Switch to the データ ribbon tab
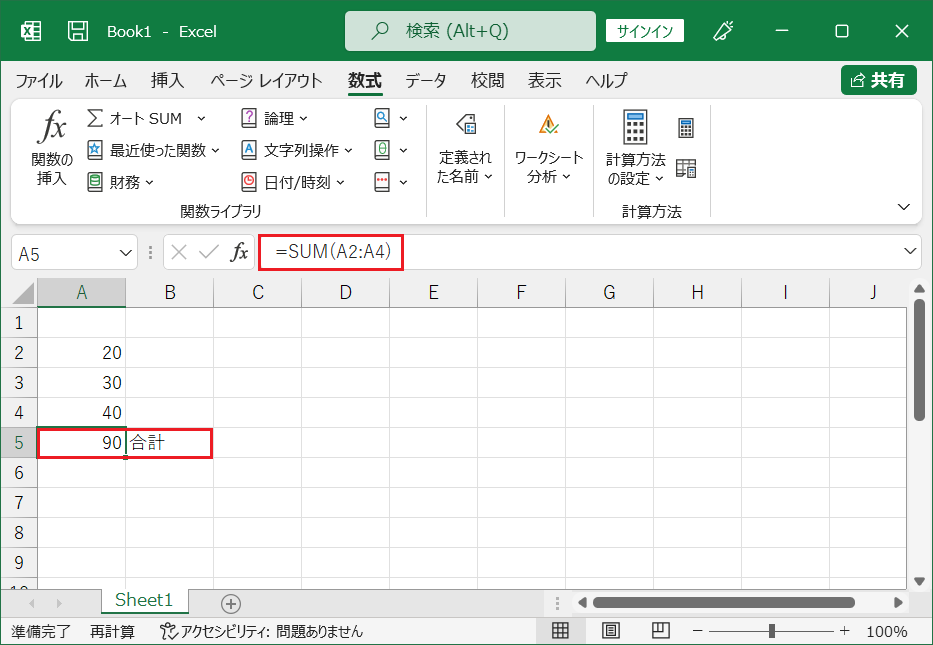Image resolution: width=933 pixels, height=645 pixels. (x=425, y=81)
